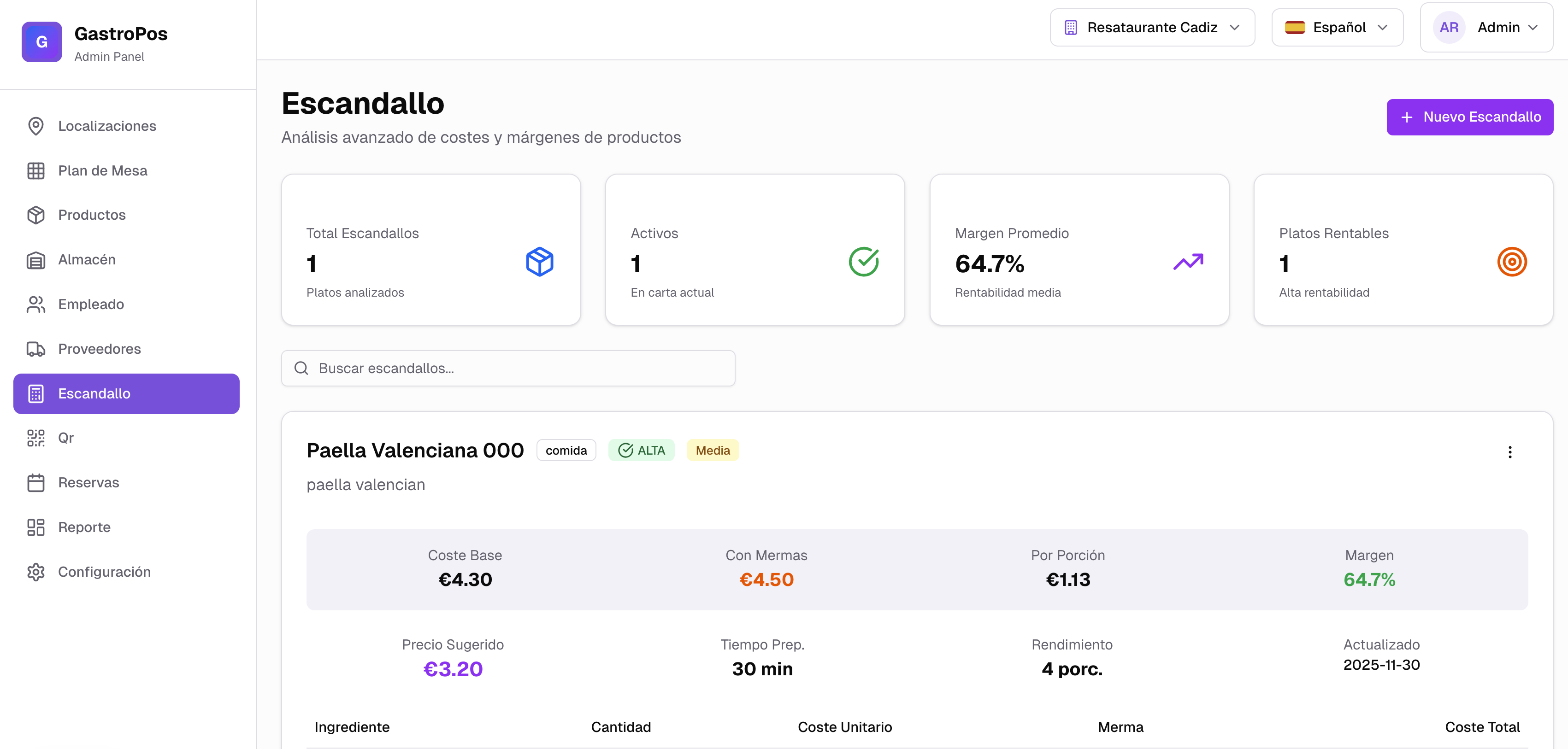Screen dimensions: 1568x749
Task: Click inside the Buscar escandallos search field
Action: click(508, 368)
